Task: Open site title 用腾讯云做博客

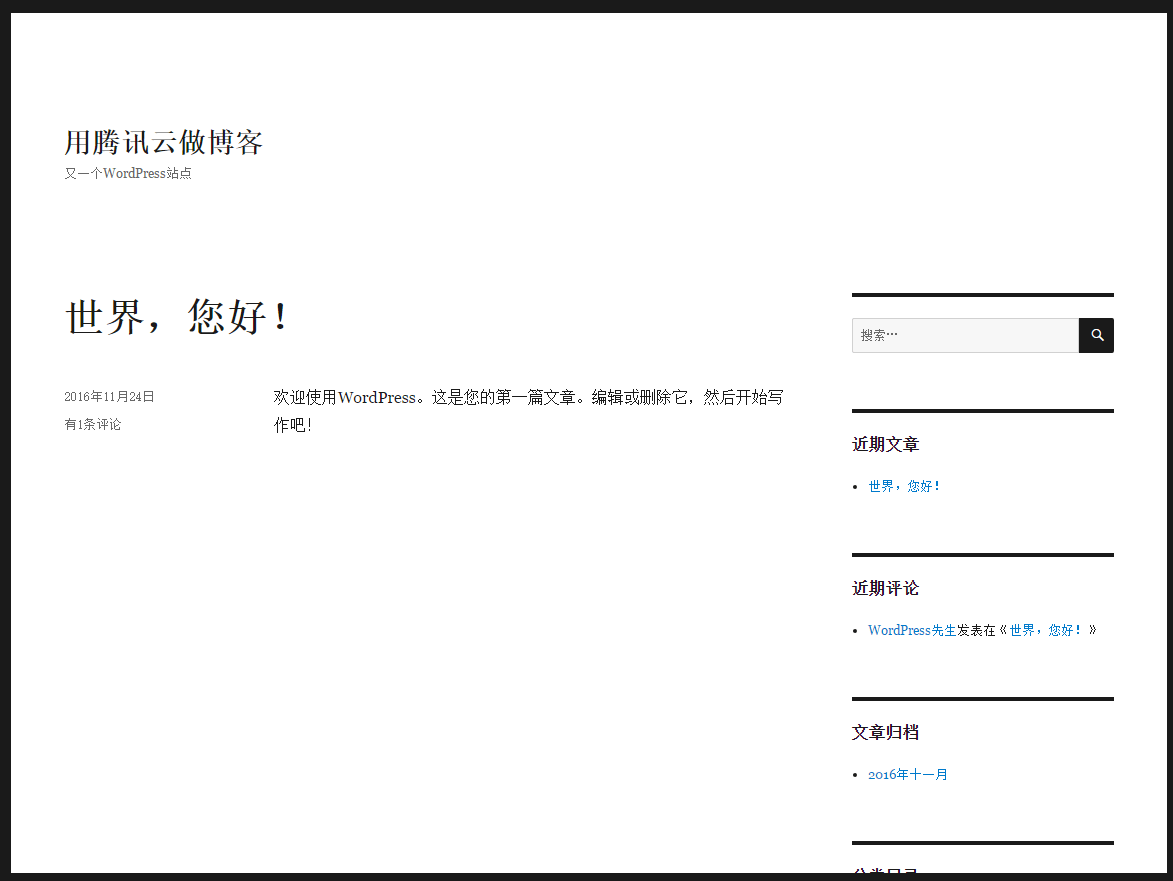Action: coord(163,142)
